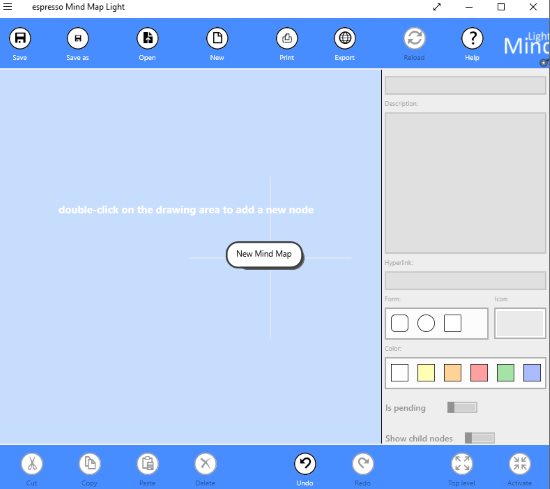
Task: Paste node with Paste icon
Action: point(147,464)
